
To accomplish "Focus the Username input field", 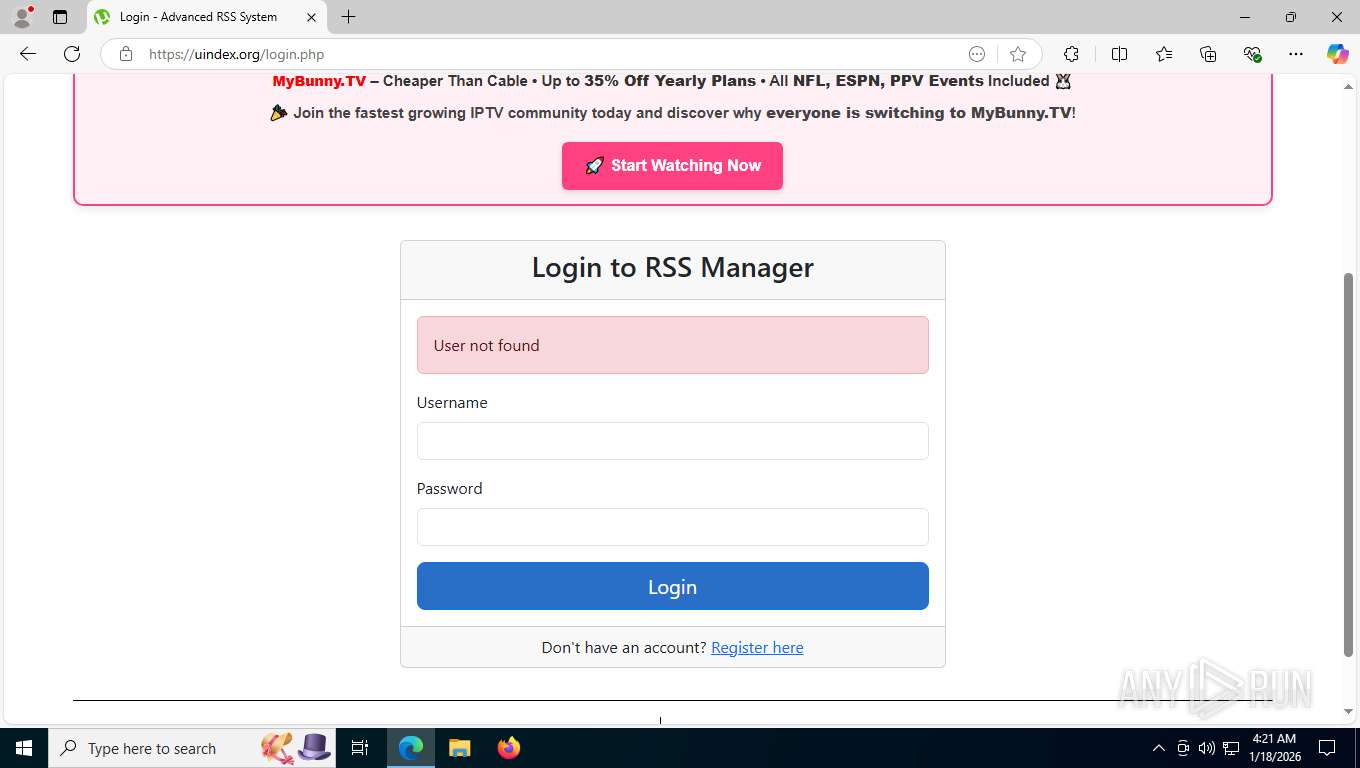I will coord(672,441).
